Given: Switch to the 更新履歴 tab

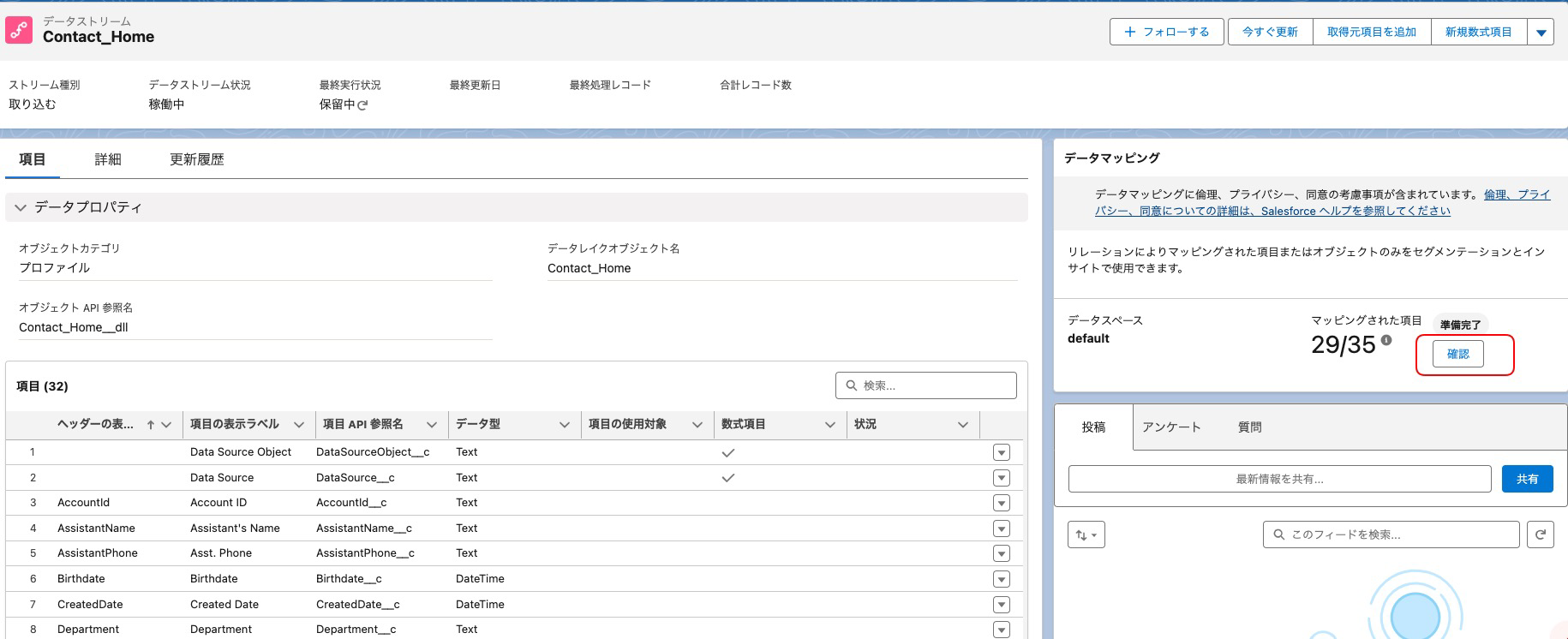Looking at the screenshot, I should tap(197, 159).
